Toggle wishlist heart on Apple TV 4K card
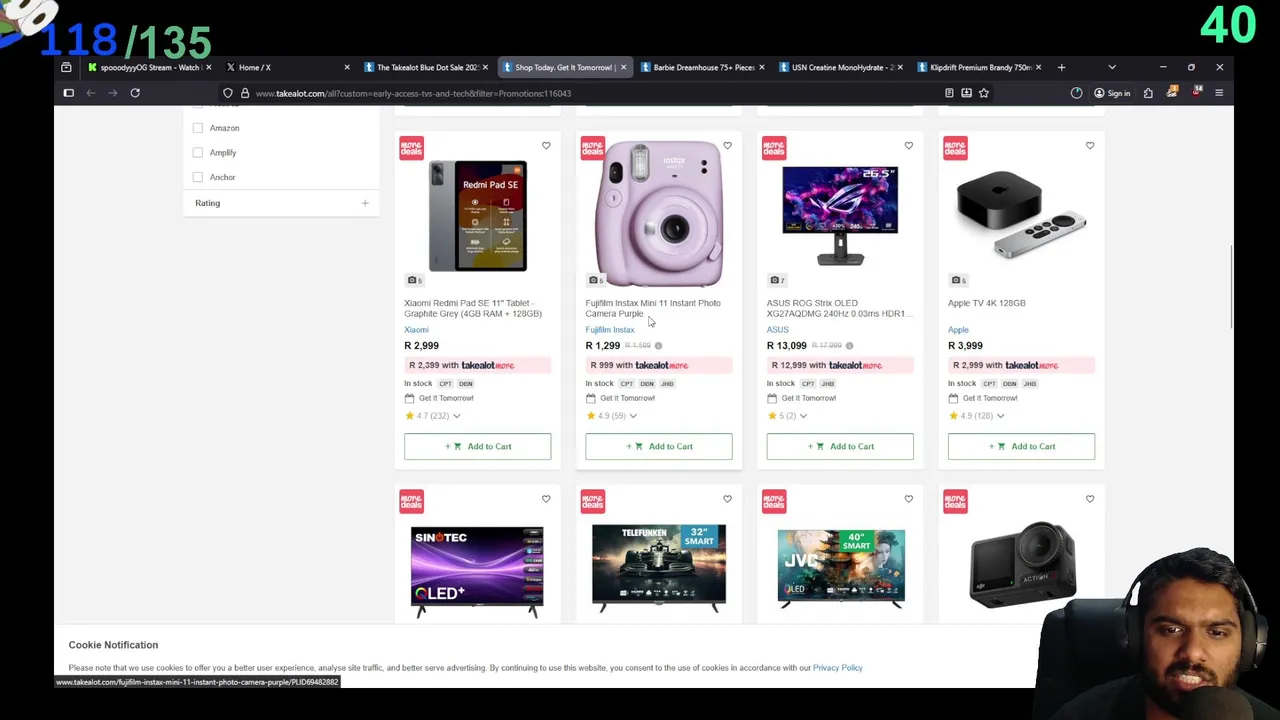Viewport: 1280px width, 720px height. pyautogui.click(x=1090, y=146)
